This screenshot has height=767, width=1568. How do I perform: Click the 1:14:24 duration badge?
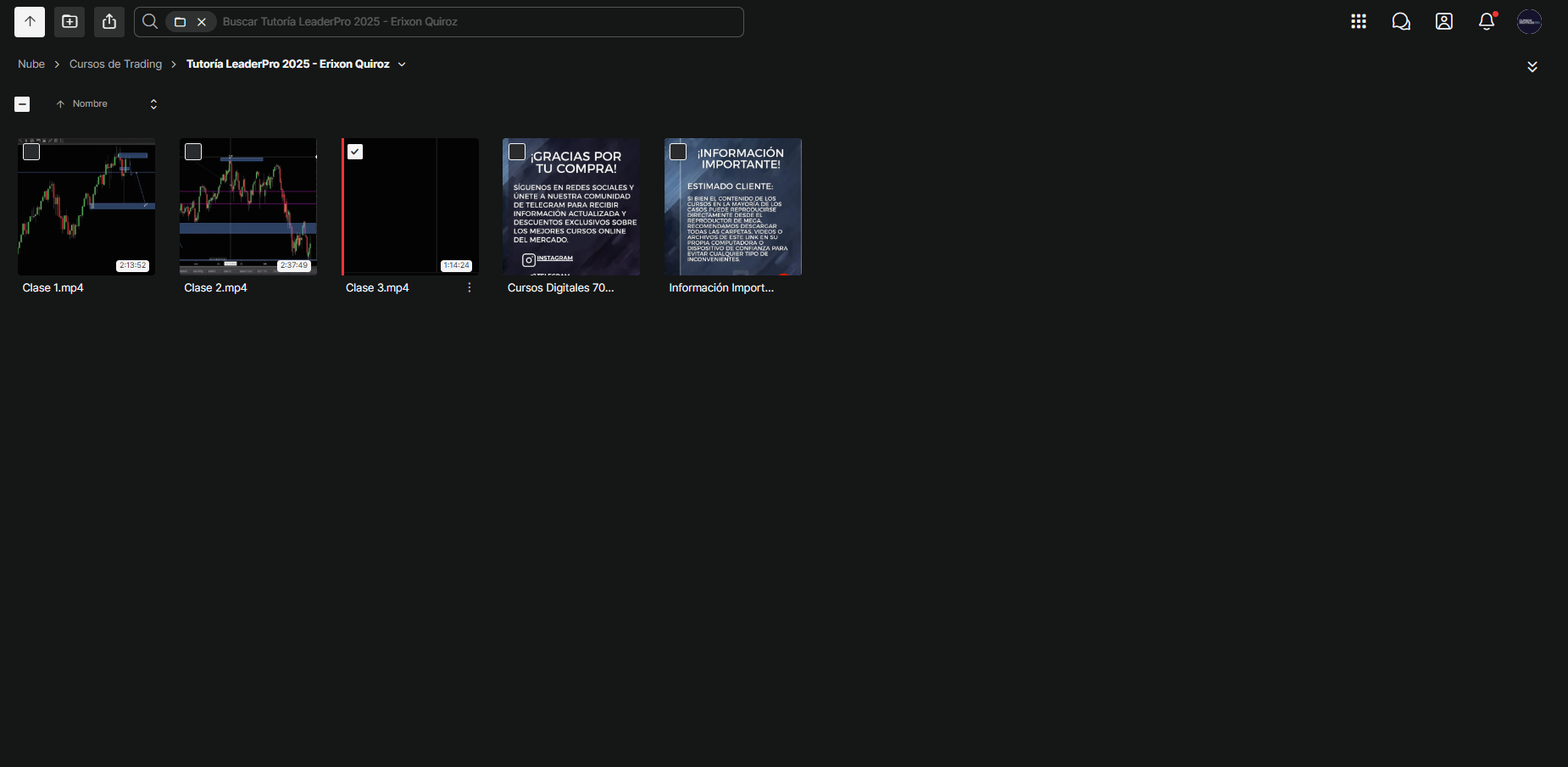click(456, 265)
